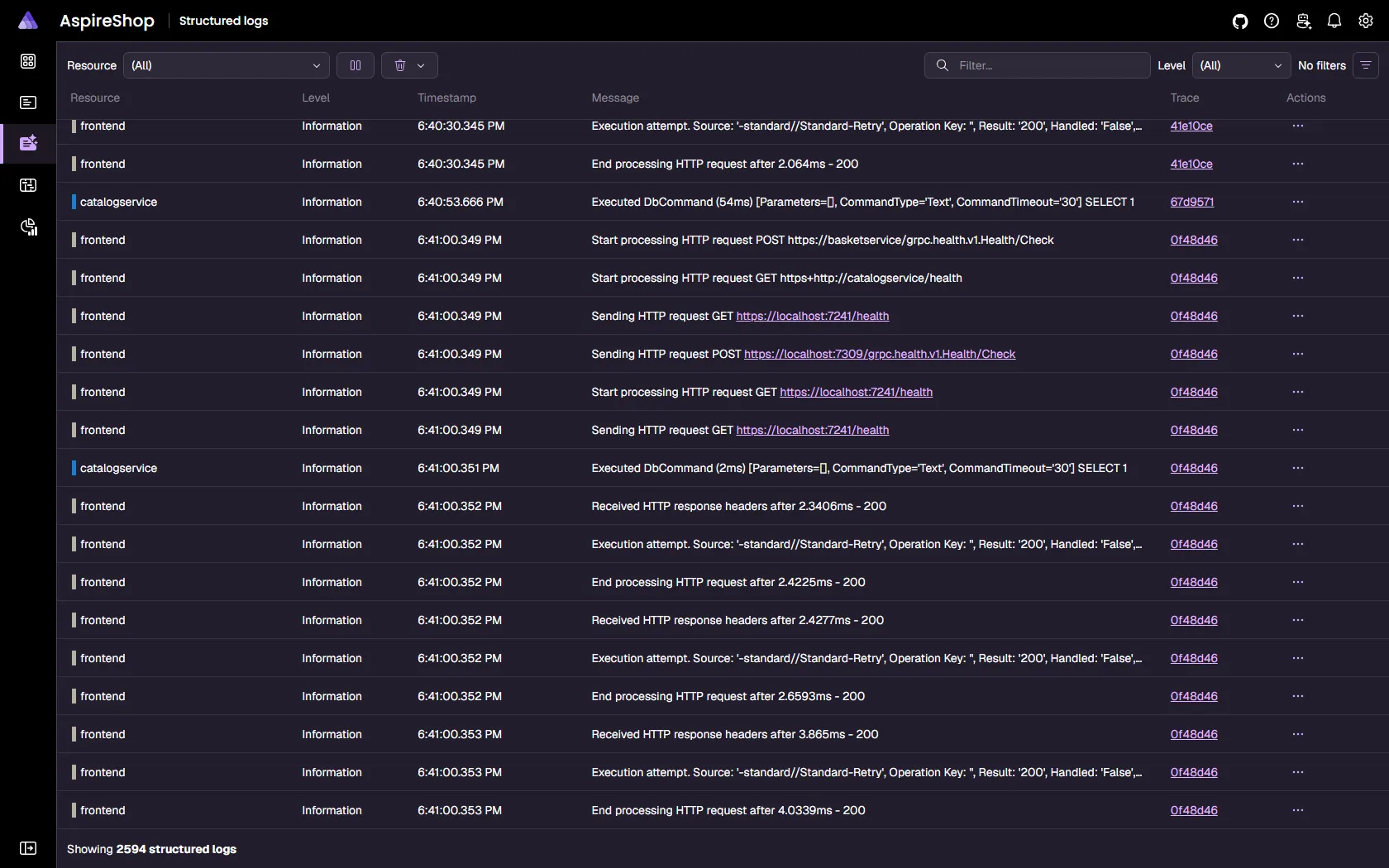Open actions menu for End processing 2.4225ms row

click(x=1298, y=582)
